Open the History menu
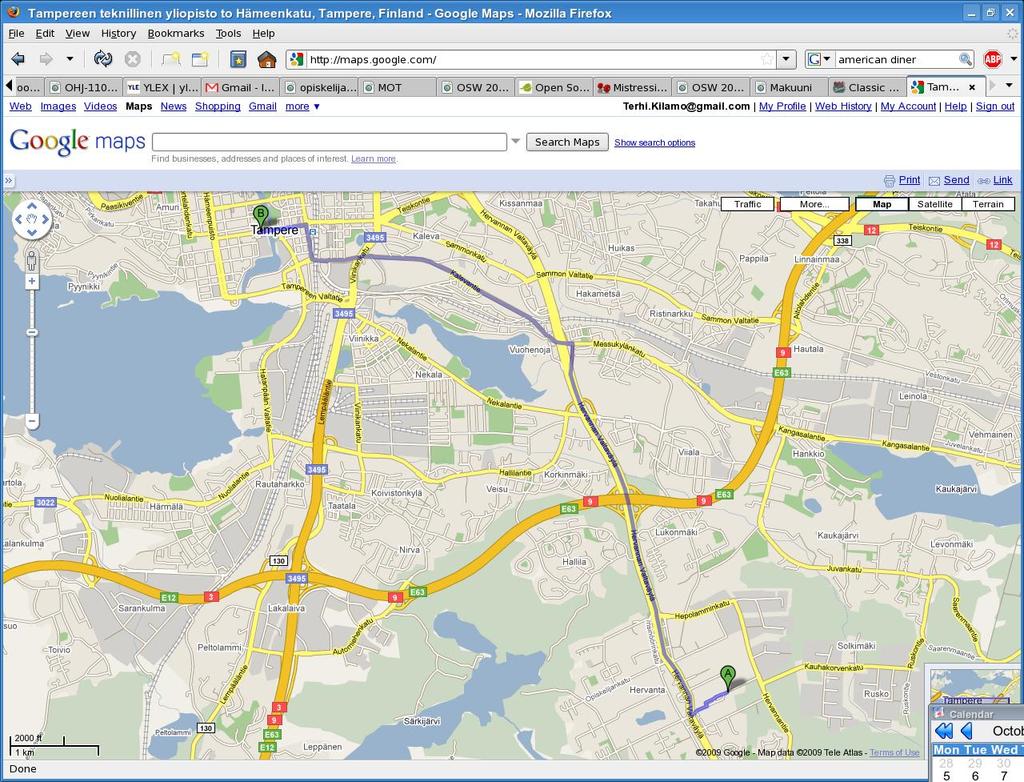The image size is (1024, 782). tap(118, 33)
